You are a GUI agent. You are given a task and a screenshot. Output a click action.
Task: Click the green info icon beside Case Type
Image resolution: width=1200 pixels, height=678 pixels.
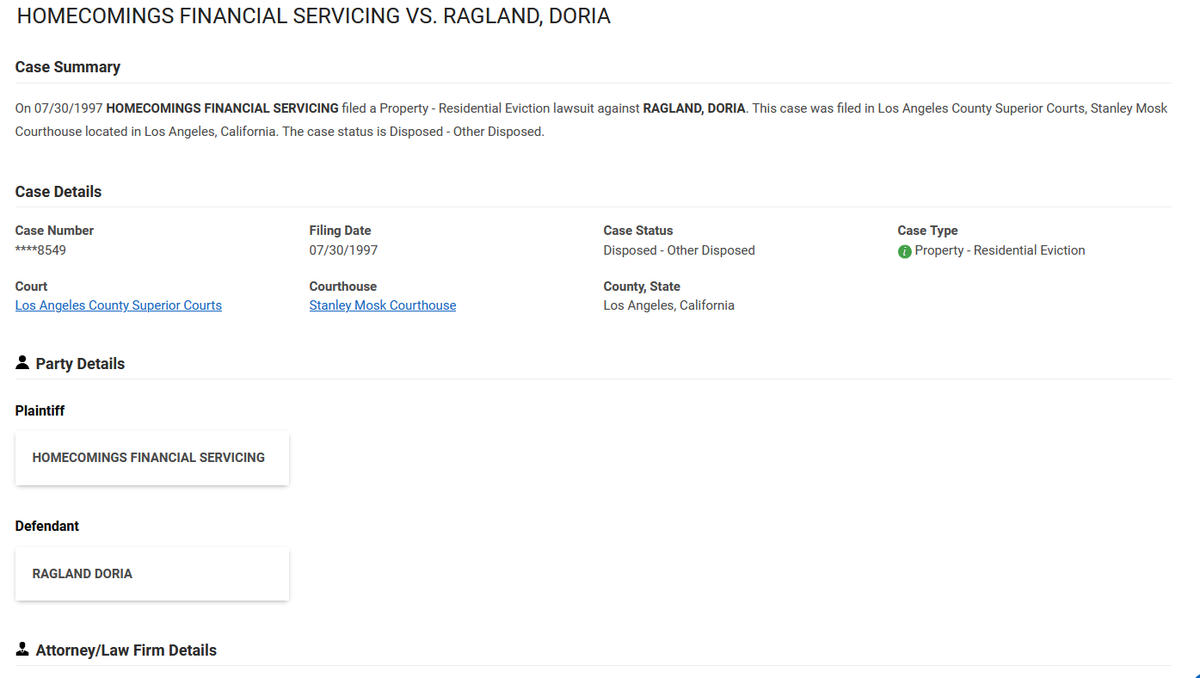(x=904, y=251)
